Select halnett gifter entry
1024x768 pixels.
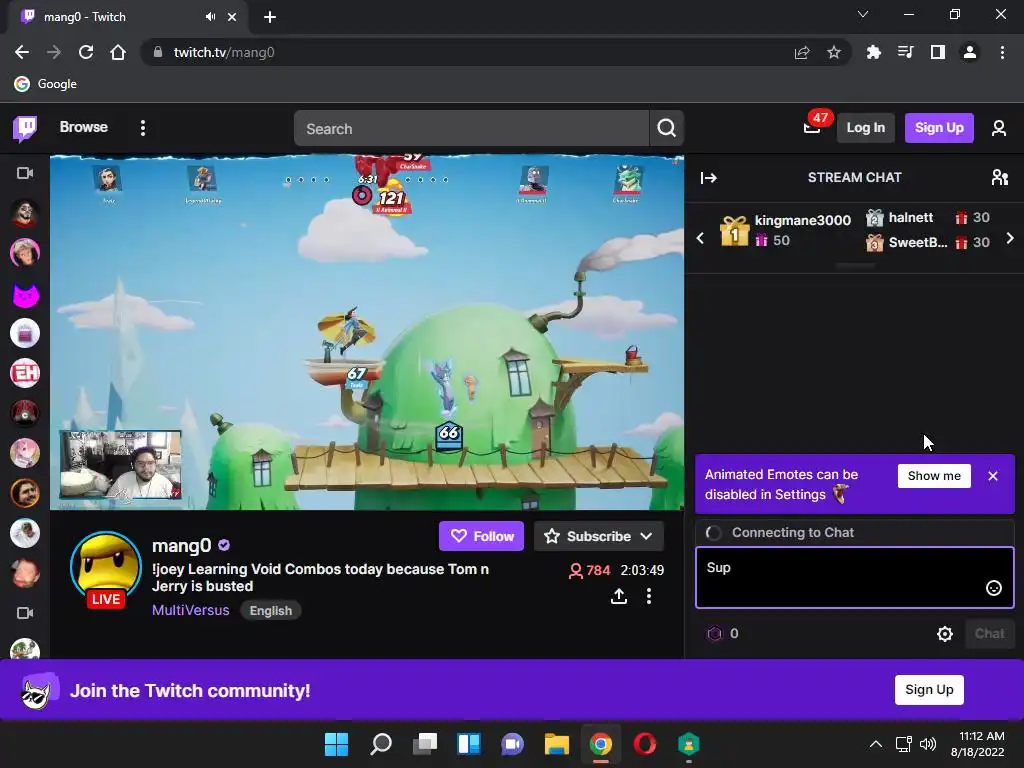click(927, 217)
